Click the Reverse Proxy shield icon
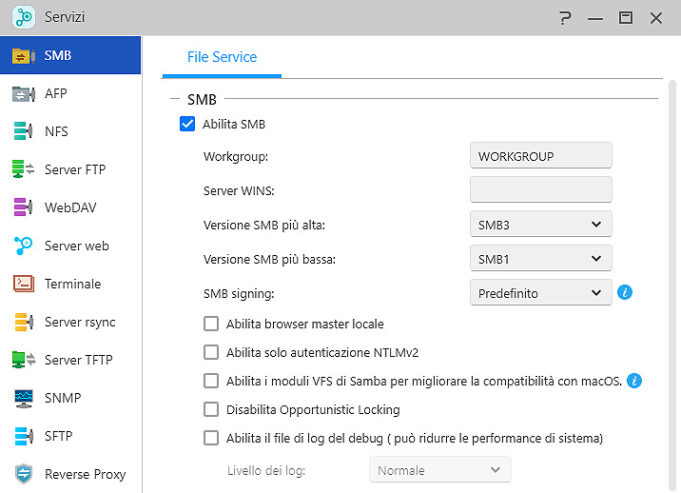Image resolution: width=681 pixels, height=493 pixels. click(x=24, y=474)
